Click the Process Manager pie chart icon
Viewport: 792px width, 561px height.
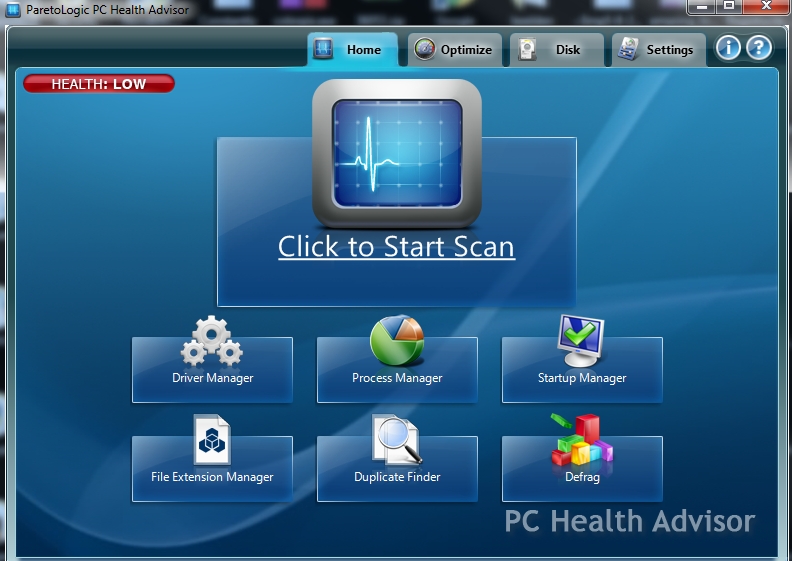click(397, 340)
